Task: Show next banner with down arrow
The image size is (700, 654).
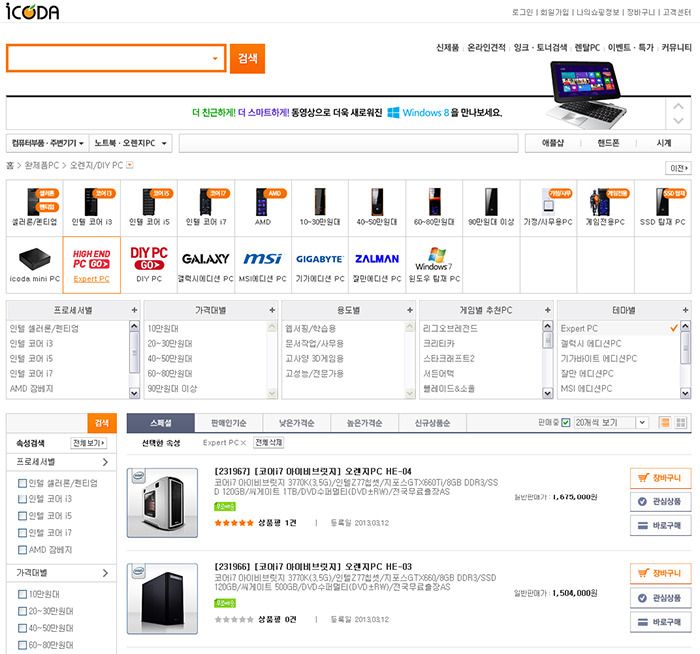Action: (679, 121)
